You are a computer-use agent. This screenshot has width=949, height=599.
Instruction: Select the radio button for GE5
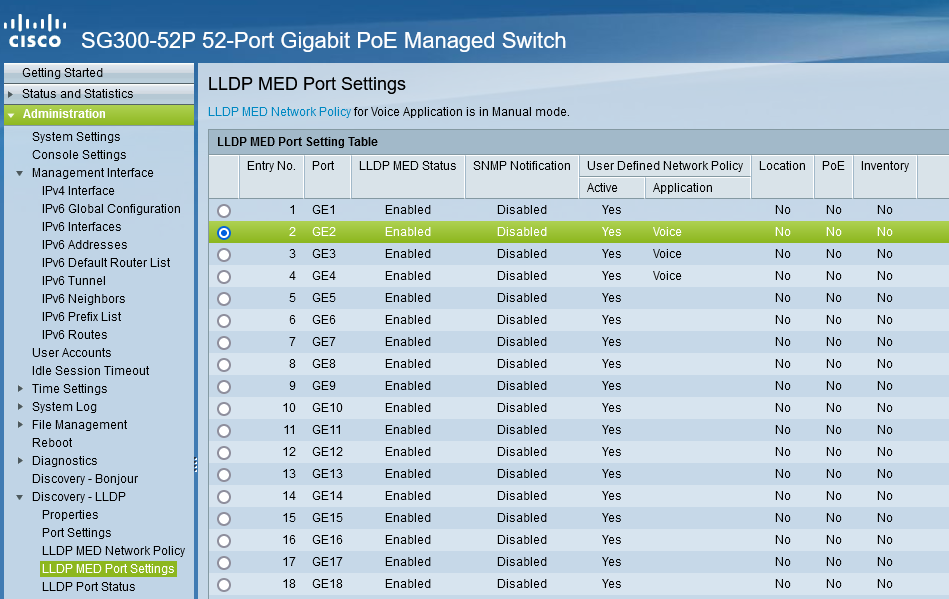224,299
